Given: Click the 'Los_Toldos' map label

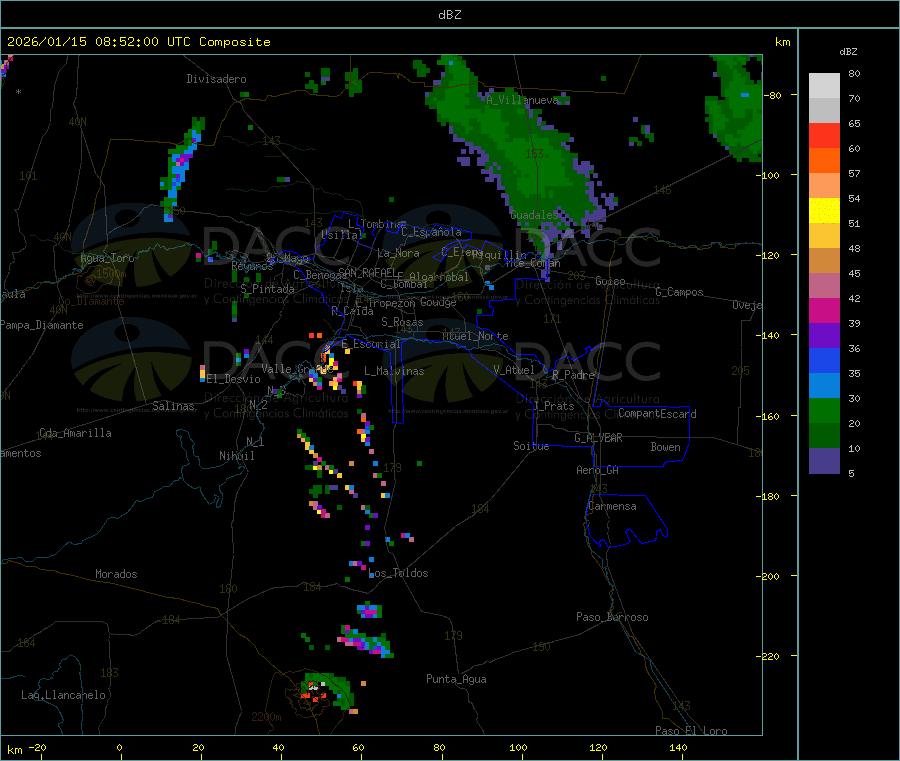Looking at the screenshot, I should (x=398, y=573).
